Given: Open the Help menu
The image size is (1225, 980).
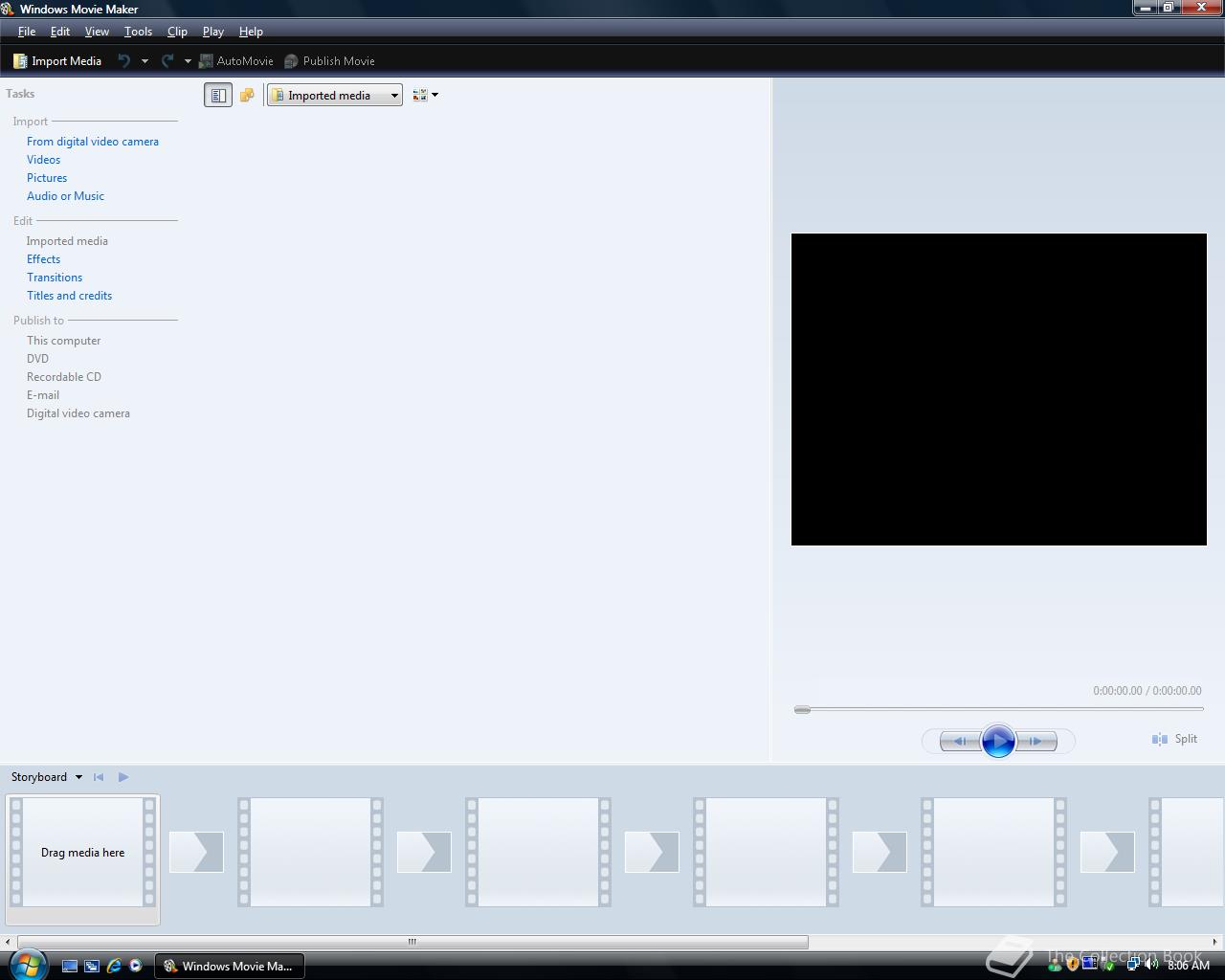Looking at the screenshot, I should click(x=251, y=32).
